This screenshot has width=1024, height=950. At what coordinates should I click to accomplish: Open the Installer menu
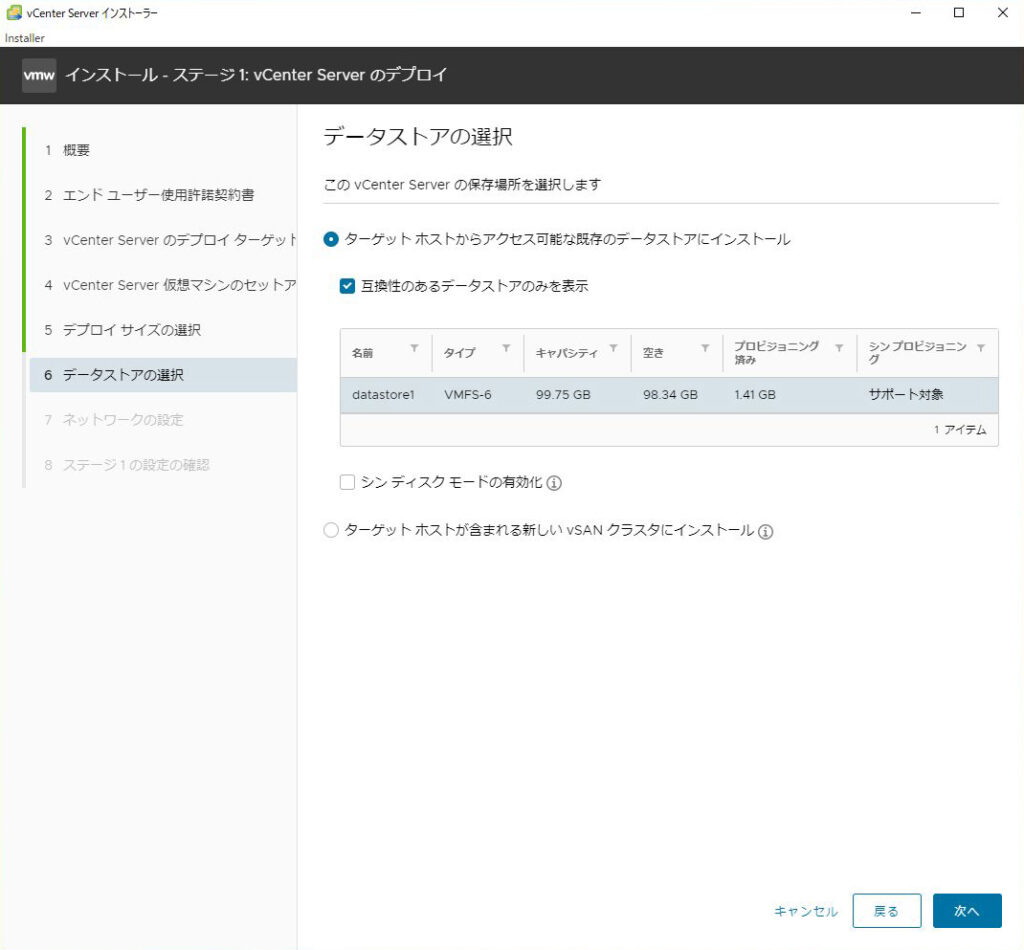pyautogui.click(x=25, y=38)
